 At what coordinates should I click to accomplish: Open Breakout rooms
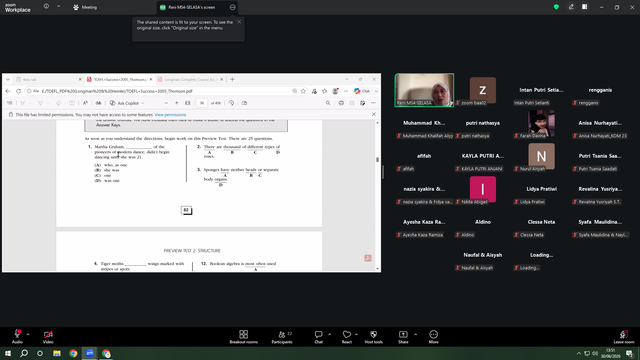point(243,337)
